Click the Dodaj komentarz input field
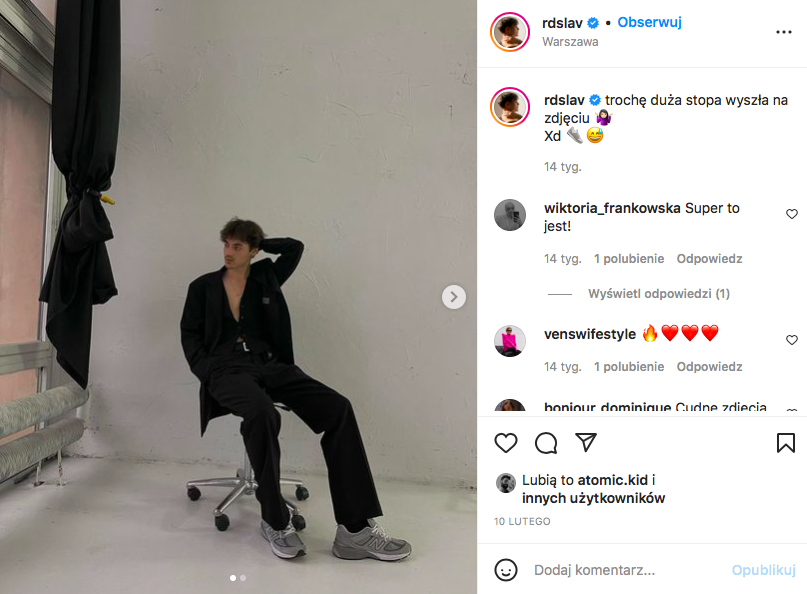The image size is (807, 594). pos(628,570)
